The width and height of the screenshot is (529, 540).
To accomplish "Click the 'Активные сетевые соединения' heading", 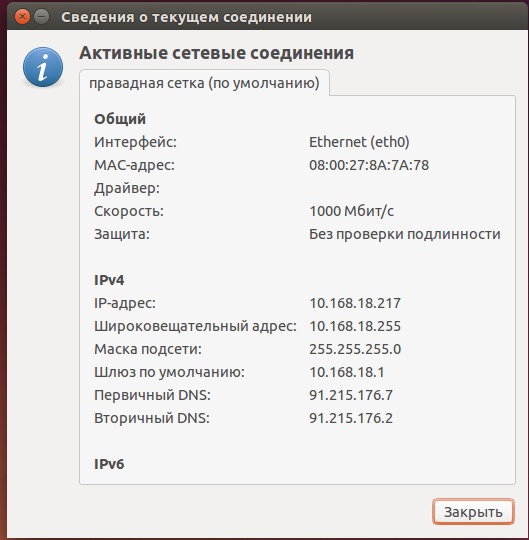I will tap(217, 53).
